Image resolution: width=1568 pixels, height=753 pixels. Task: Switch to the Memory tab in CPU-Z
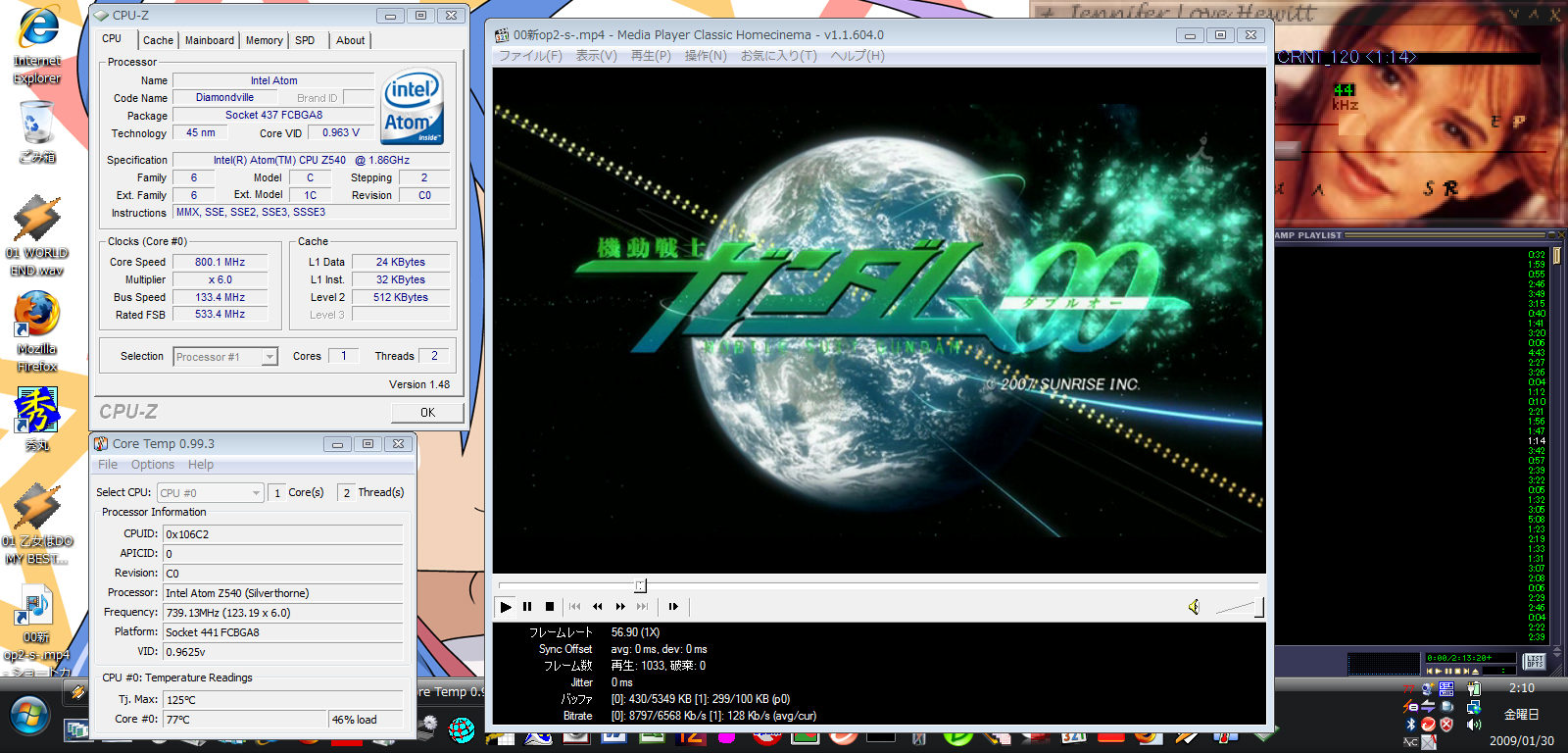click(264, 40)
